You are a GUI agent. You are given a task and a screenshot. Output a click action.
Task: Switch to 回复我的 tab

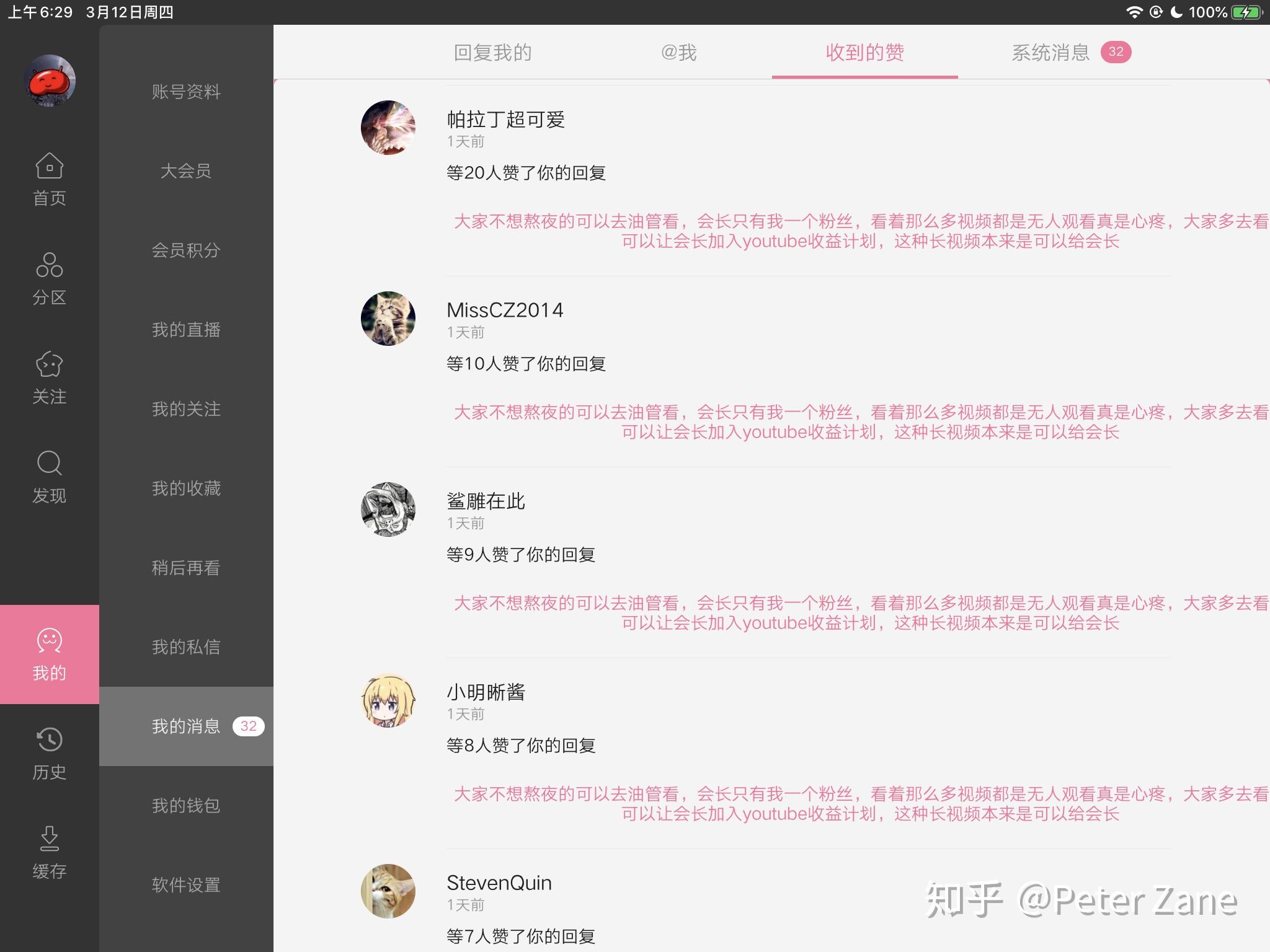(x=493, y=53)
